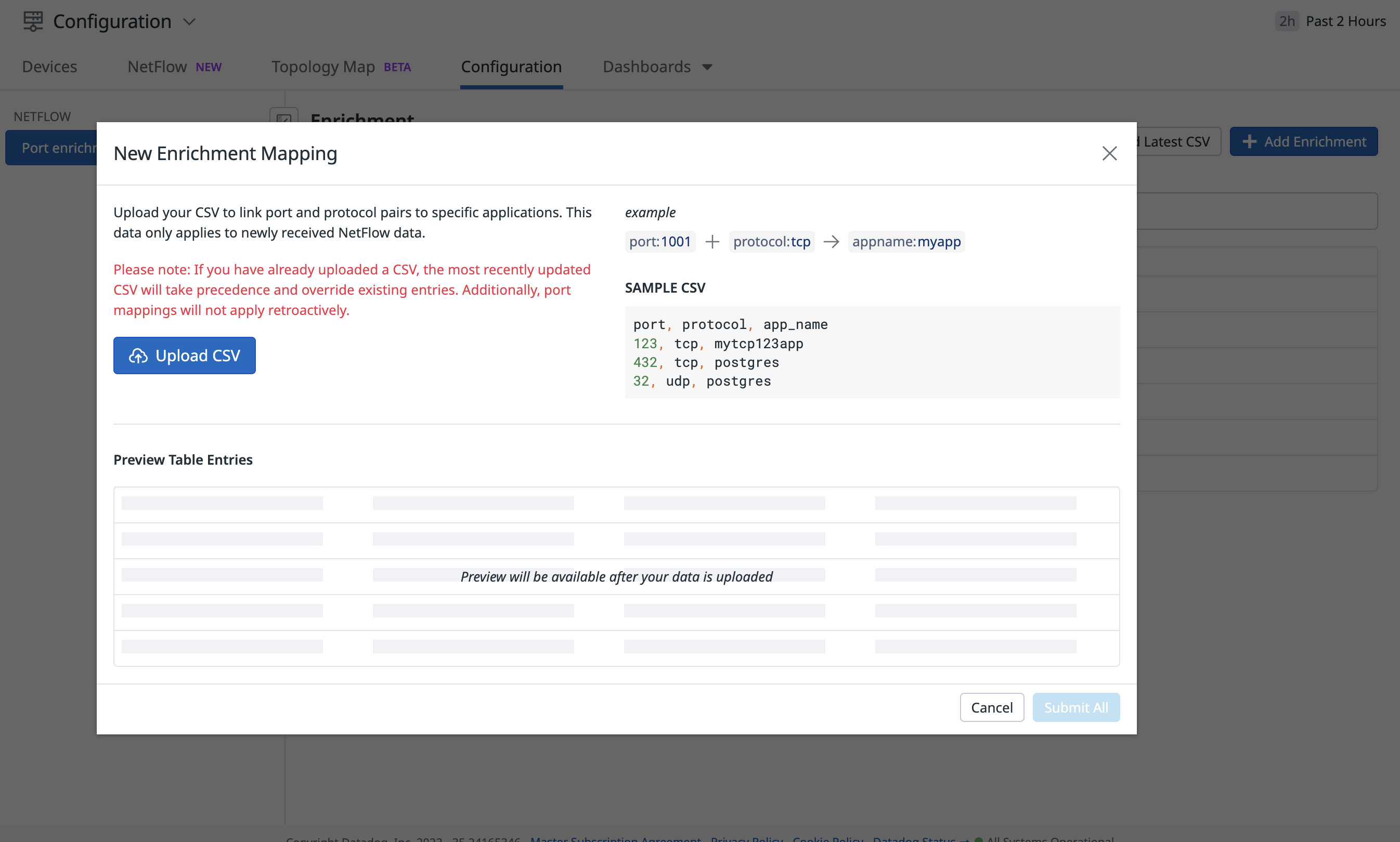Open the NetFlow tab
This screenshot has width=1400, height=842.
coord(156,67)
